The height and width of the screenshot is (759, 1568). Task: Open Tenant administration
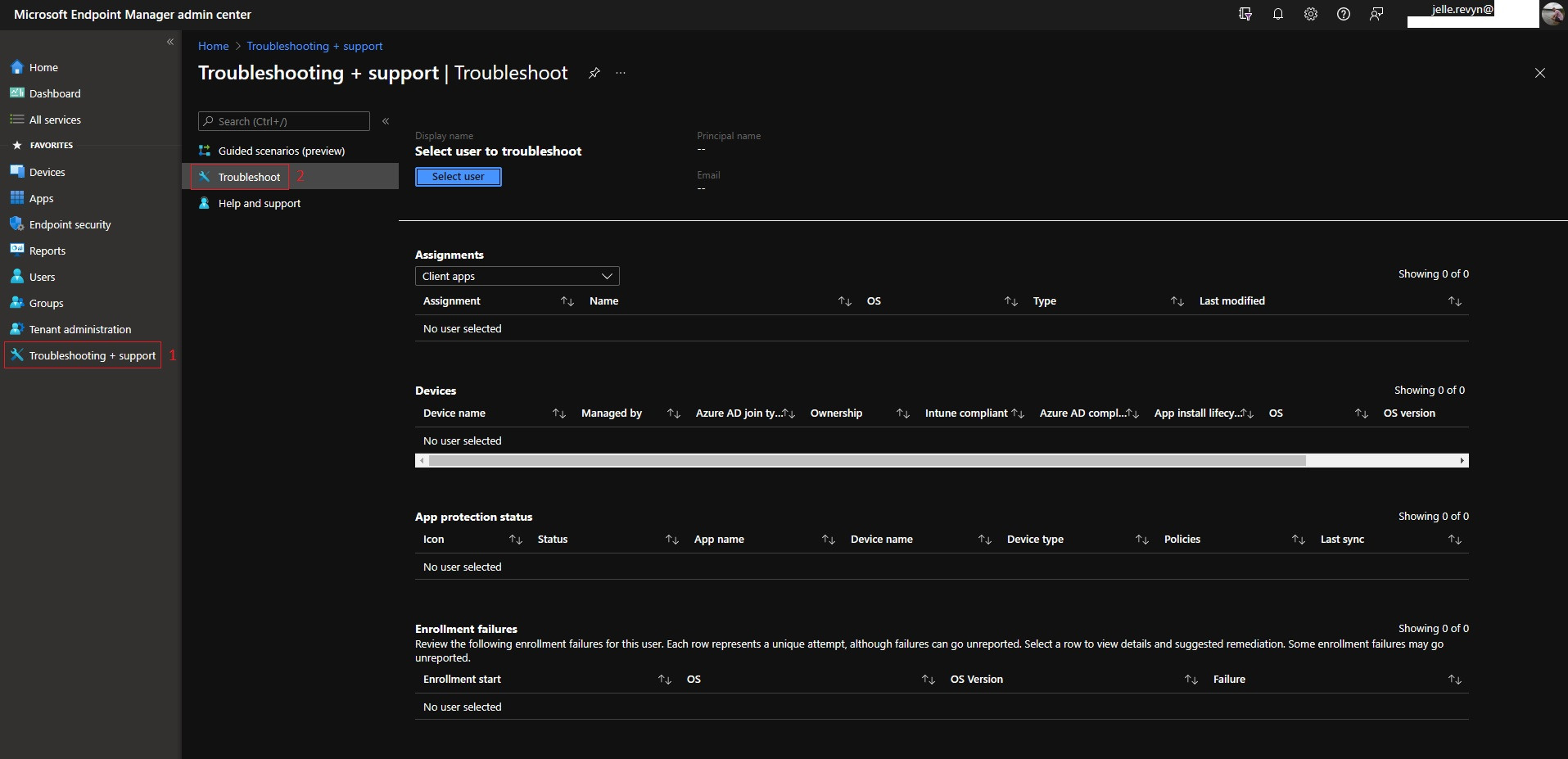(x=79, y=329)
